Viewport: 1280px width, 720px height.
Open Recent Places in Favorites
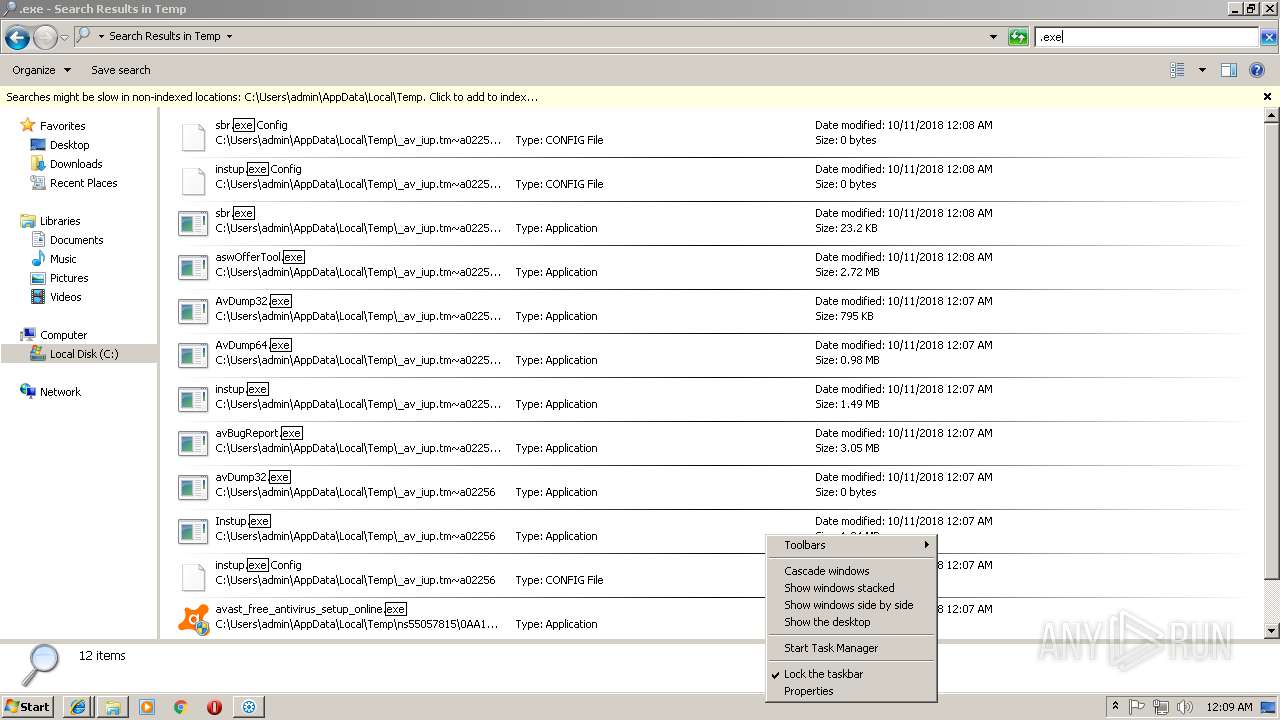pyautogui.click(x=83, y=183)
